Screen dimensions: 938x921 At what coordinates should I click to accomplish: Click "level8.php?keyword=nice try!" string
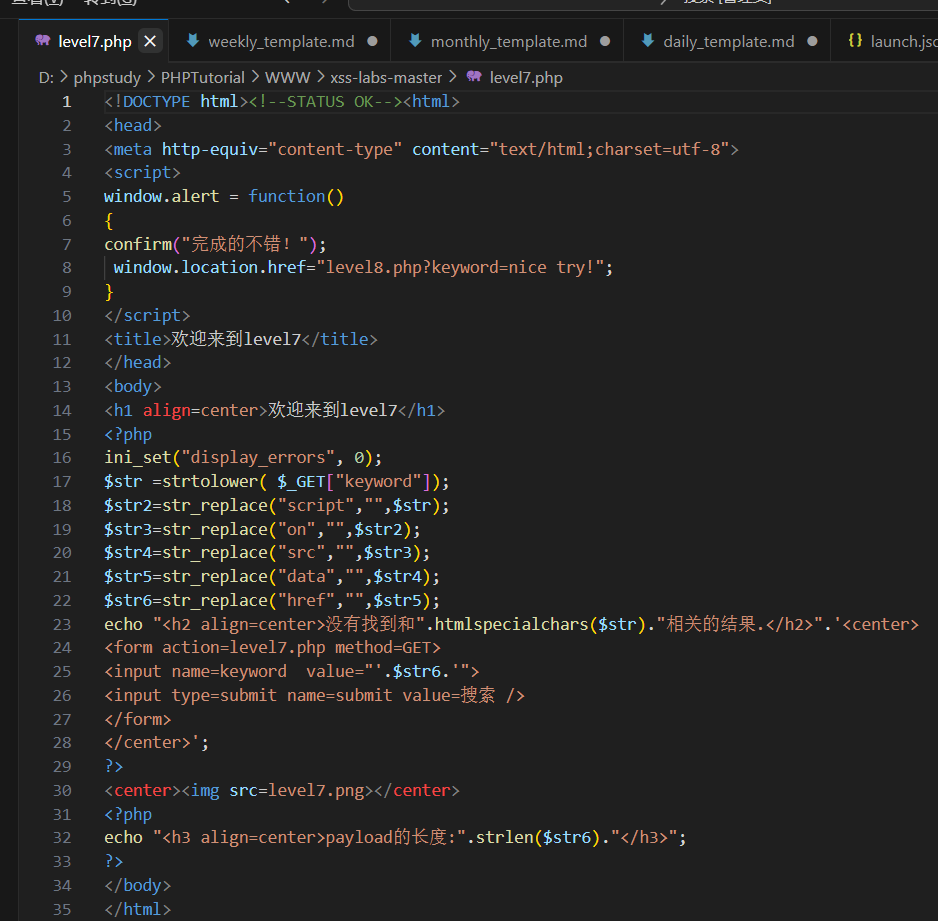click(460, 268)
